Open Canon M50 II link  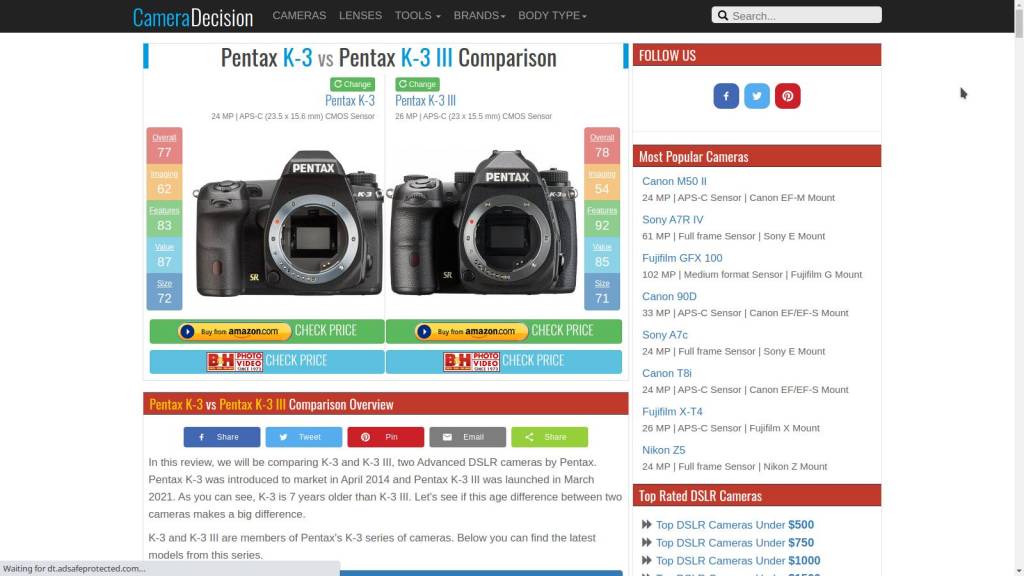click(x=674, y=182)
